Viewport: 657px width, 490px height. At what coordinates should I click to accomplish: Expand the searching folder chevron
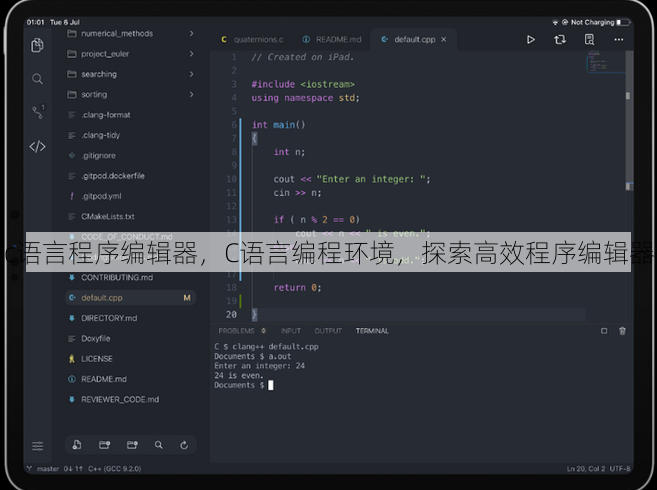(x=191, y=74)
